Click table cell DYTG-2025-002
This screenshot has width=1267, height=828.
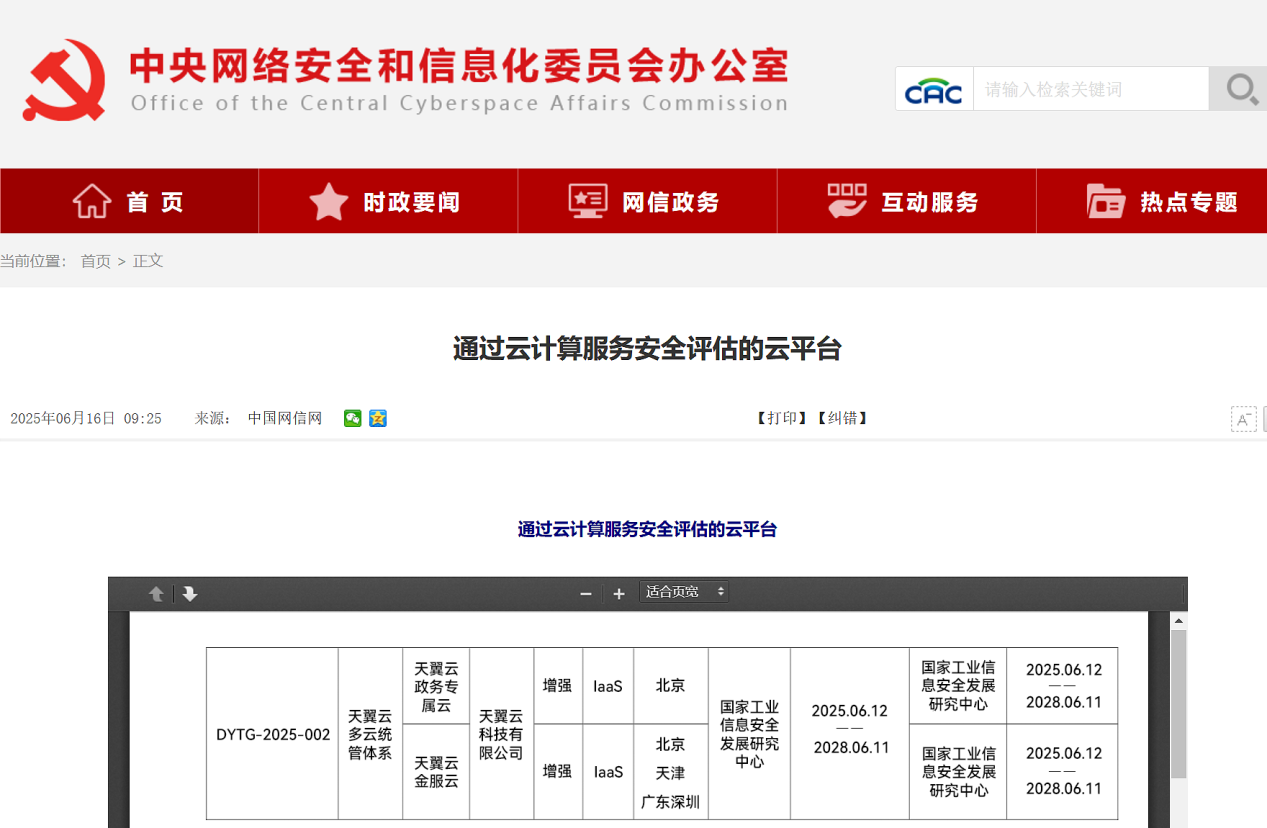point(273,734)
